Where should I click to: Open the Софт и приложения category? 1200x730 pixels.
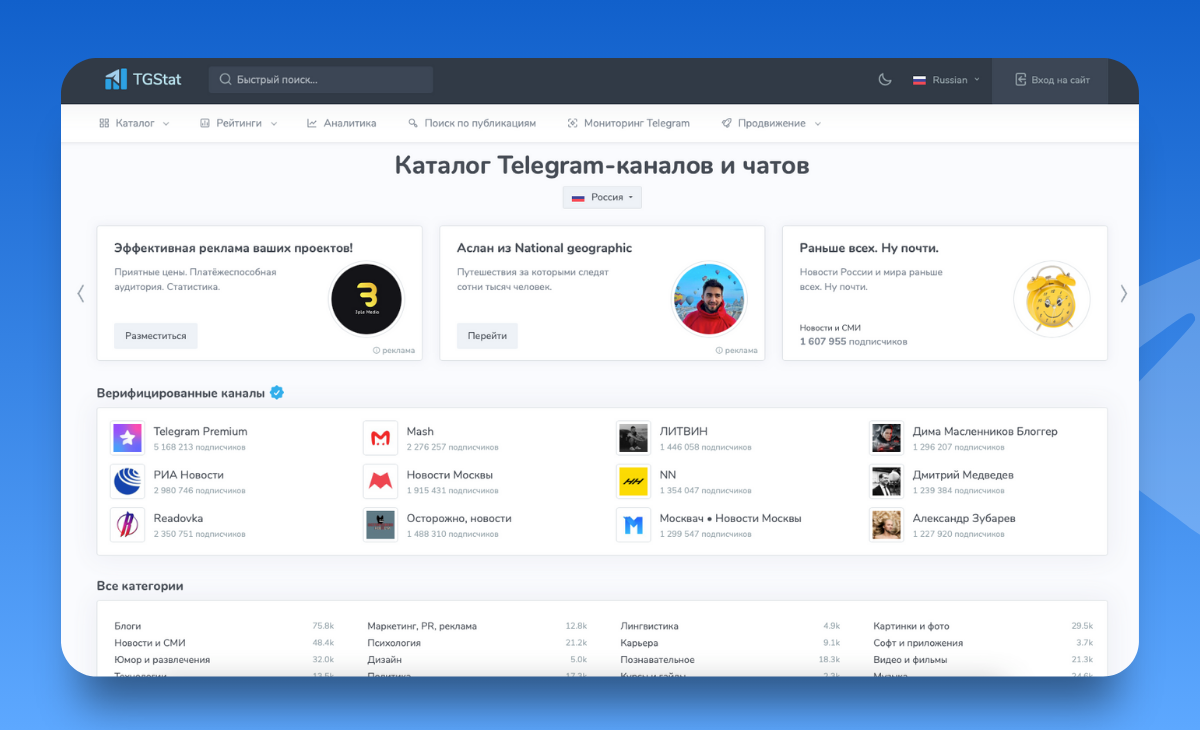coord(918,643)
